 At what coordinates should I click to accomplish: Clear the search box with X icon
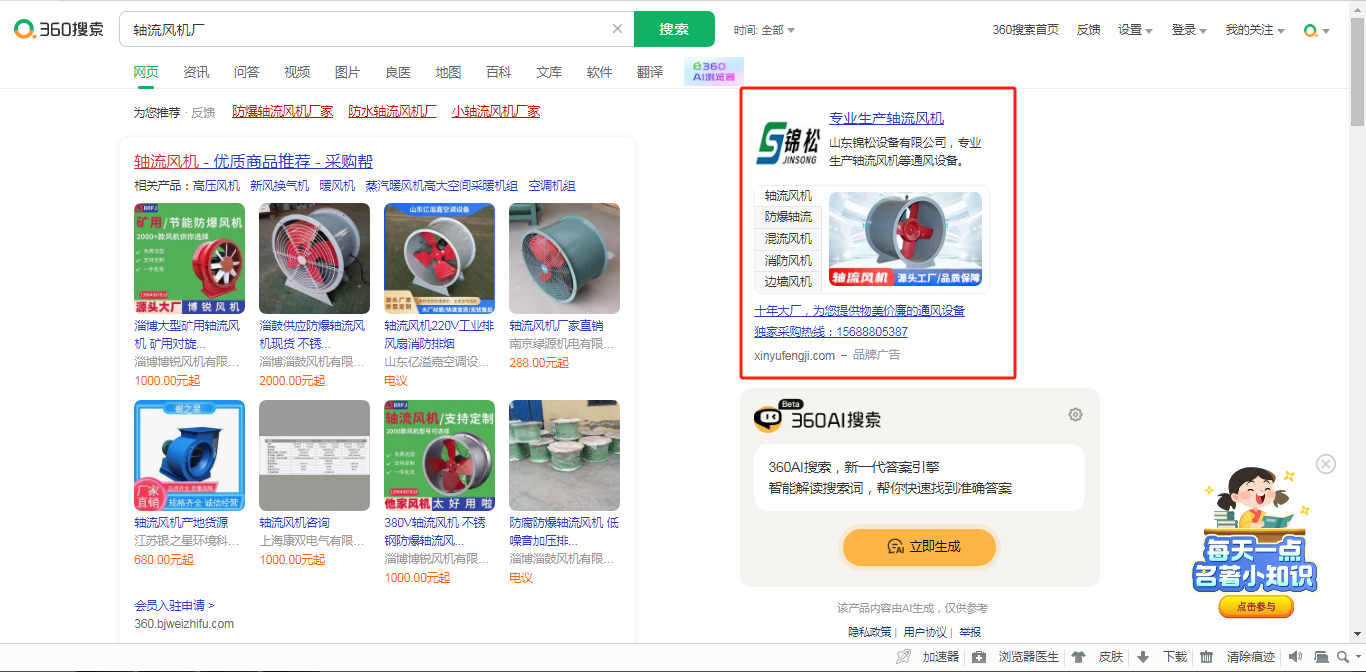point(617,29)
